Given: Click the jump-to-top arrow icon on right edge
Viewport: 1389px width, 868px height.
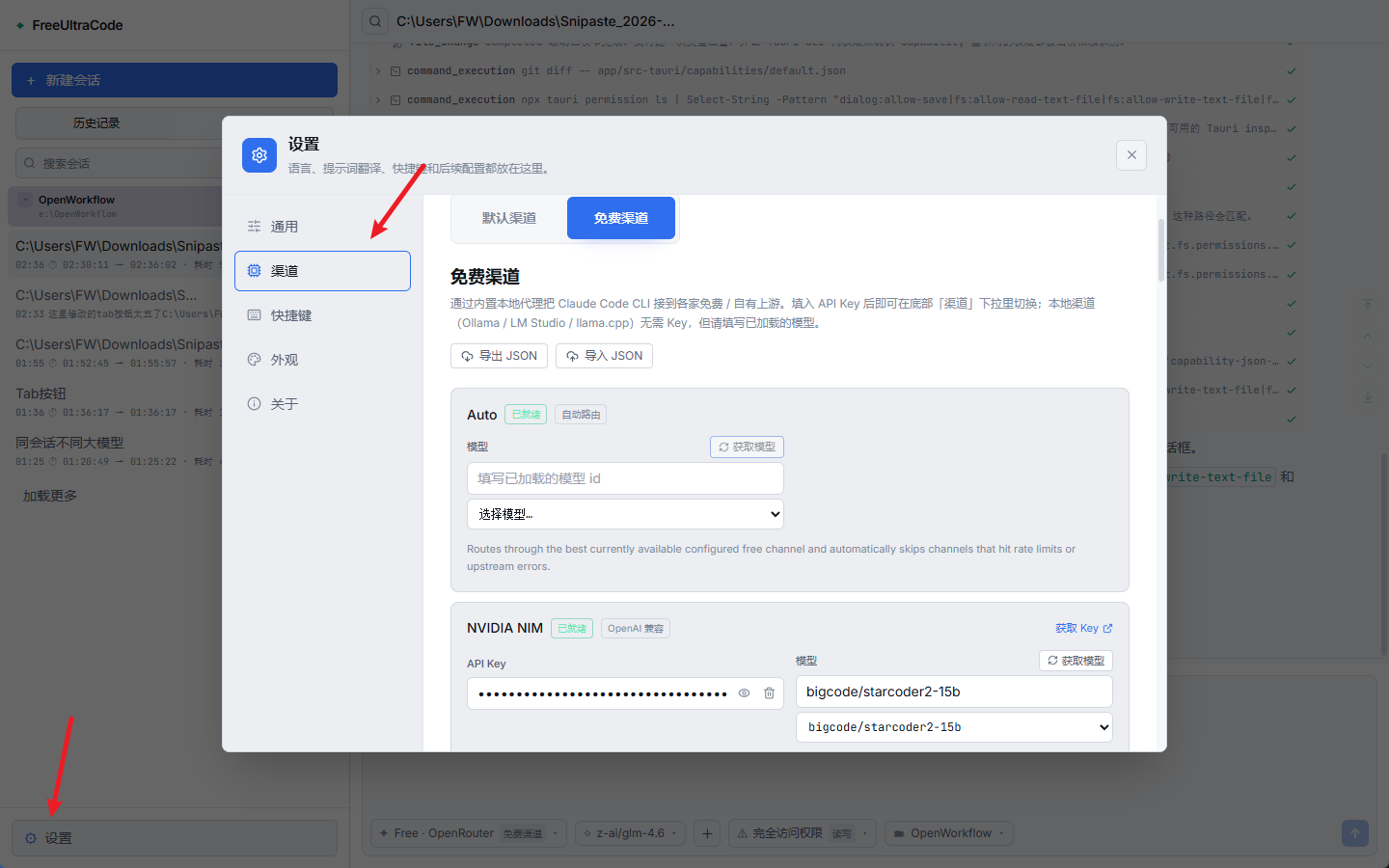Looking at the screenshot, I should 1368,304.
